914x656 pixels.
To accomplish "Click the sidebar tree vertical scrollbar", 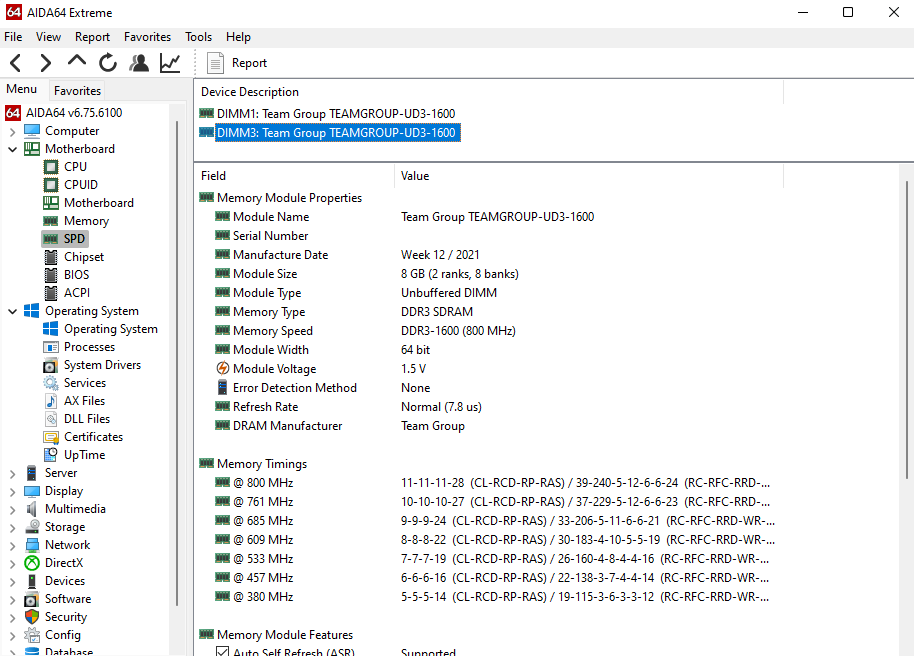I will tap(177, 364).
